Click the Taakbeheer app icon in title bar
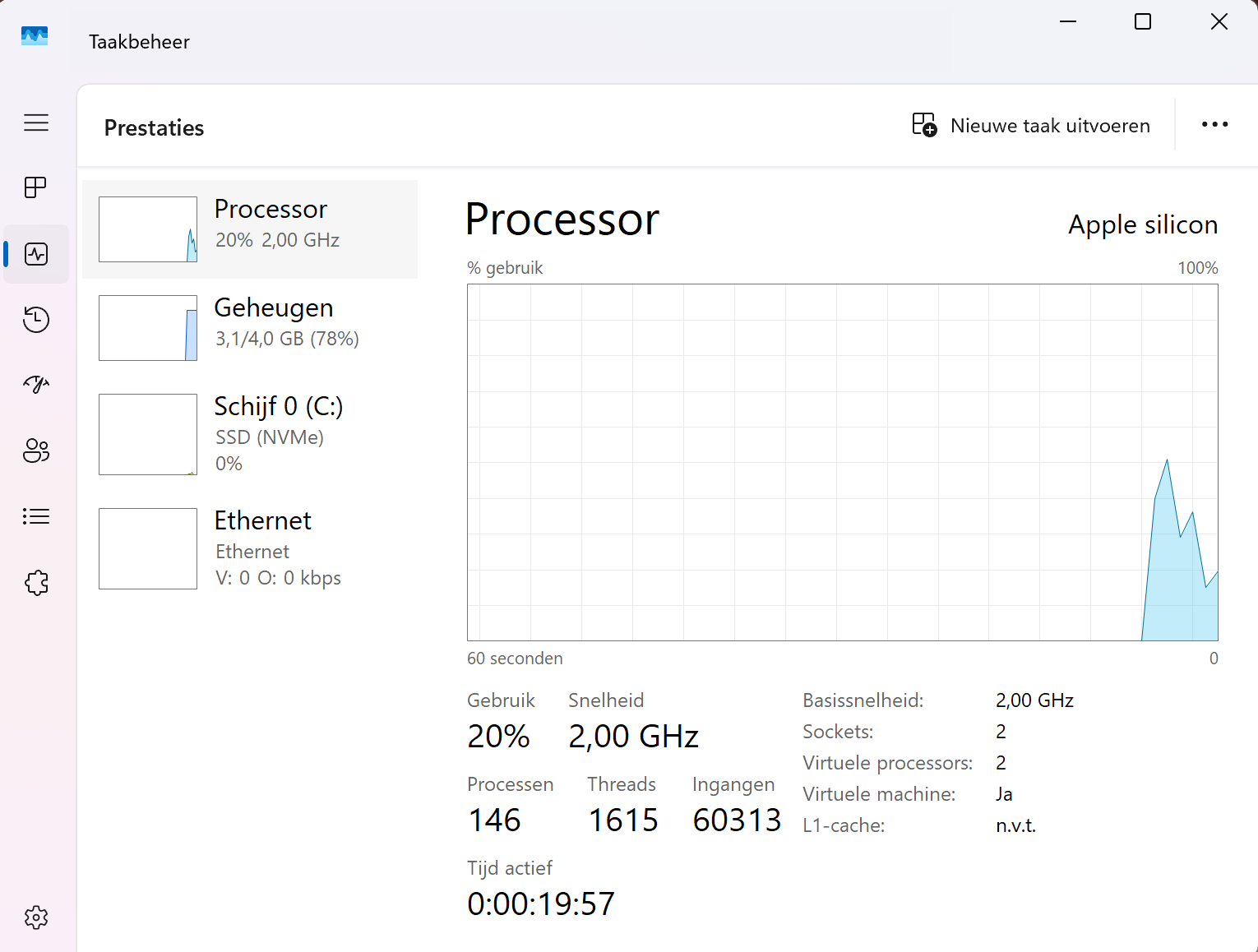1258x952 pixels. tap(35, 36)
